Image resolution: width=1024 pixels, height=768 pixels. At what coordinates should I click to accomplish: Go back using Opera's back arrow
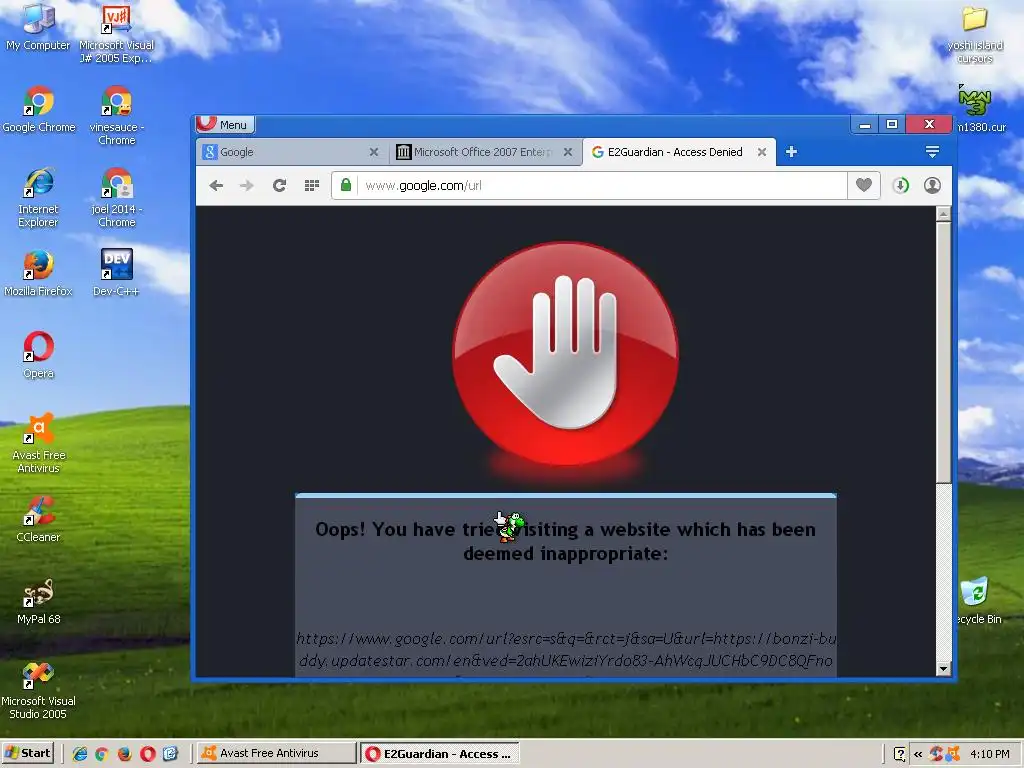216,185
